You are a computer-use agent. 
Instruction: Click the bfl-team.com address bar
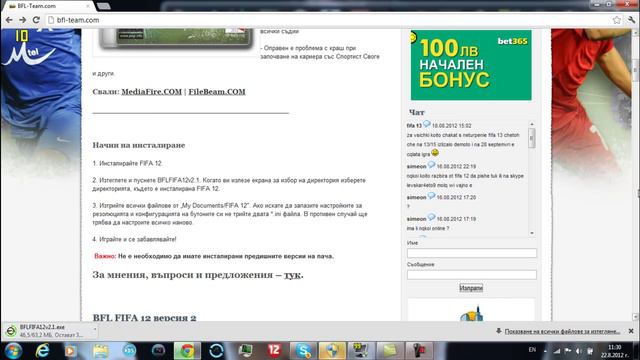pos(327,20)
